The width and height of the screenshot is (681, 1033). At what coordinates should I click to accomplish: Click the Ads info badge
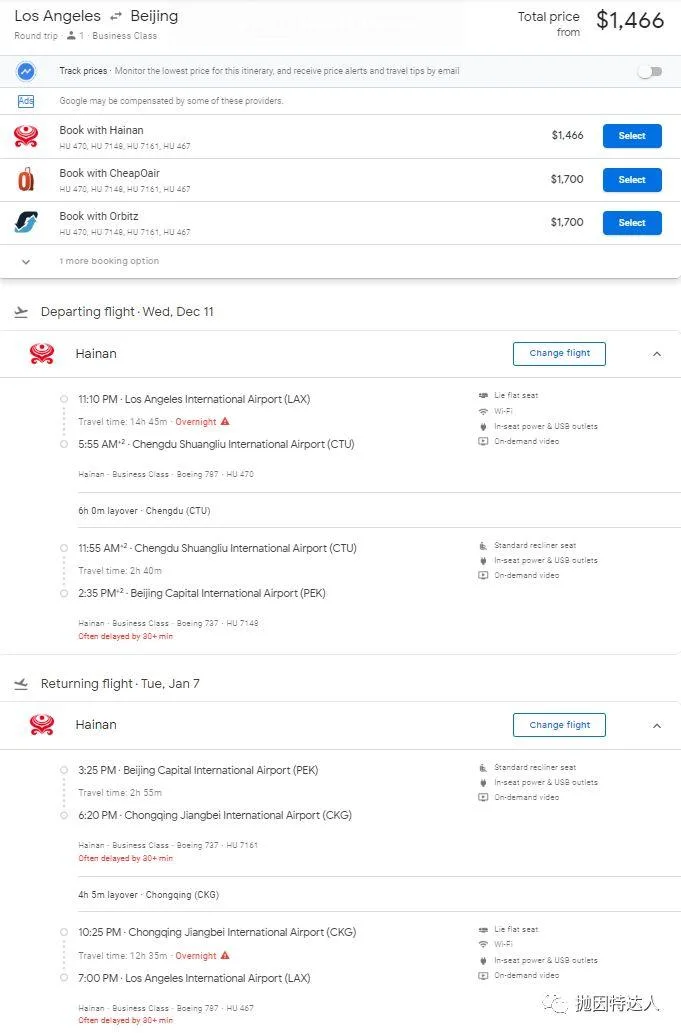[x=26, y=101]
